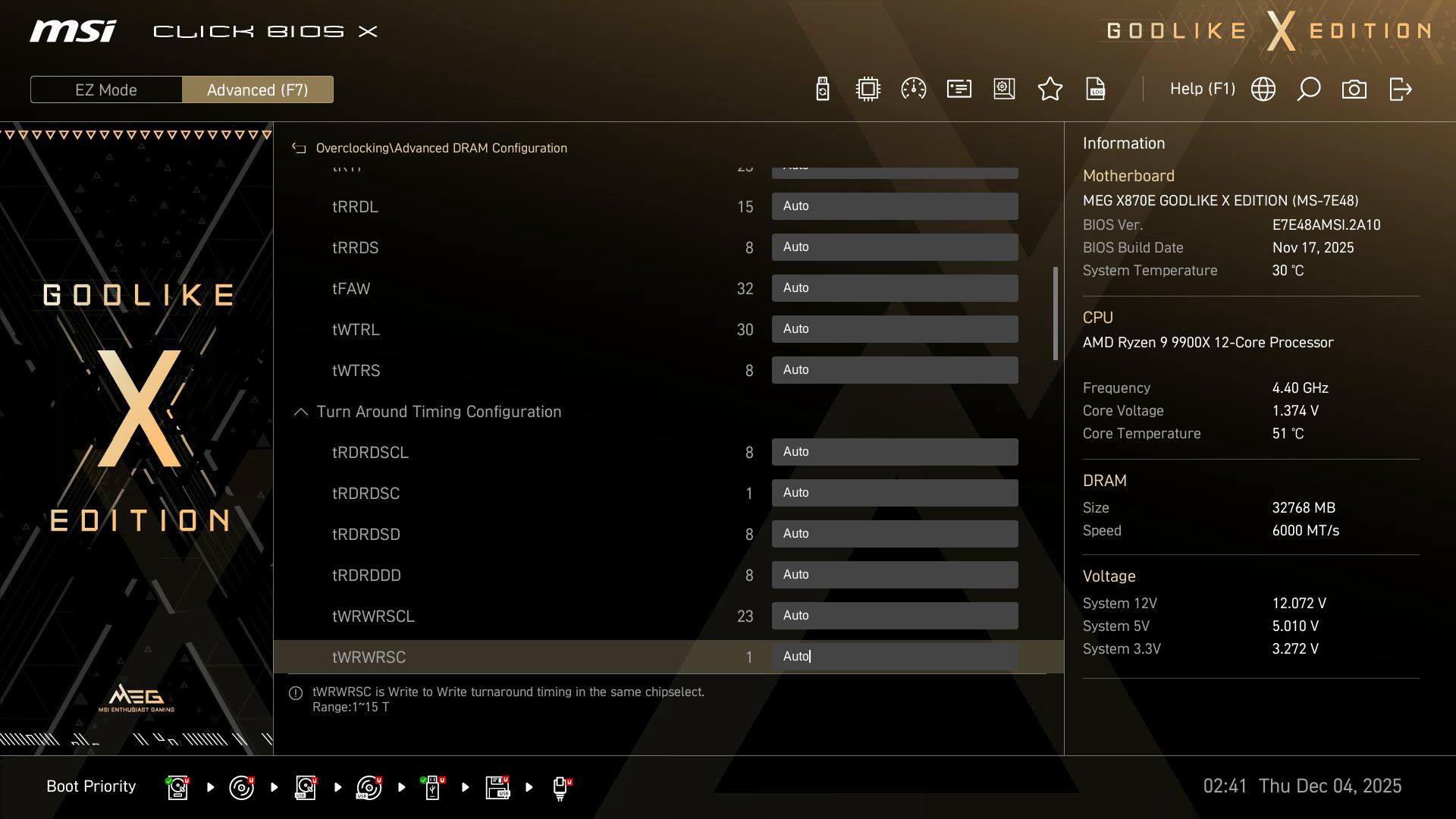Open the CPU hardware information panel

[x=868, y=89]
